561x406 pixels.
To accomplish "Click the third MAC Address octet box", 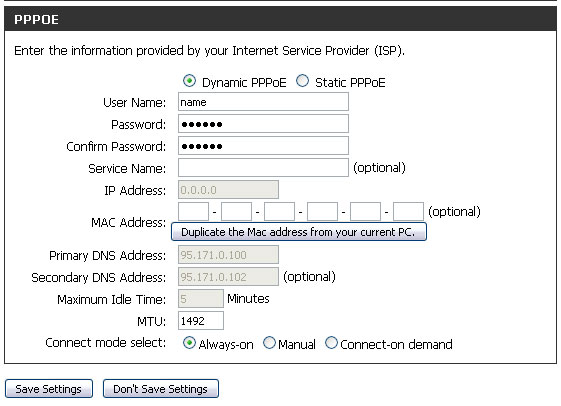I will pyautogui.click(x=279, y=211).
